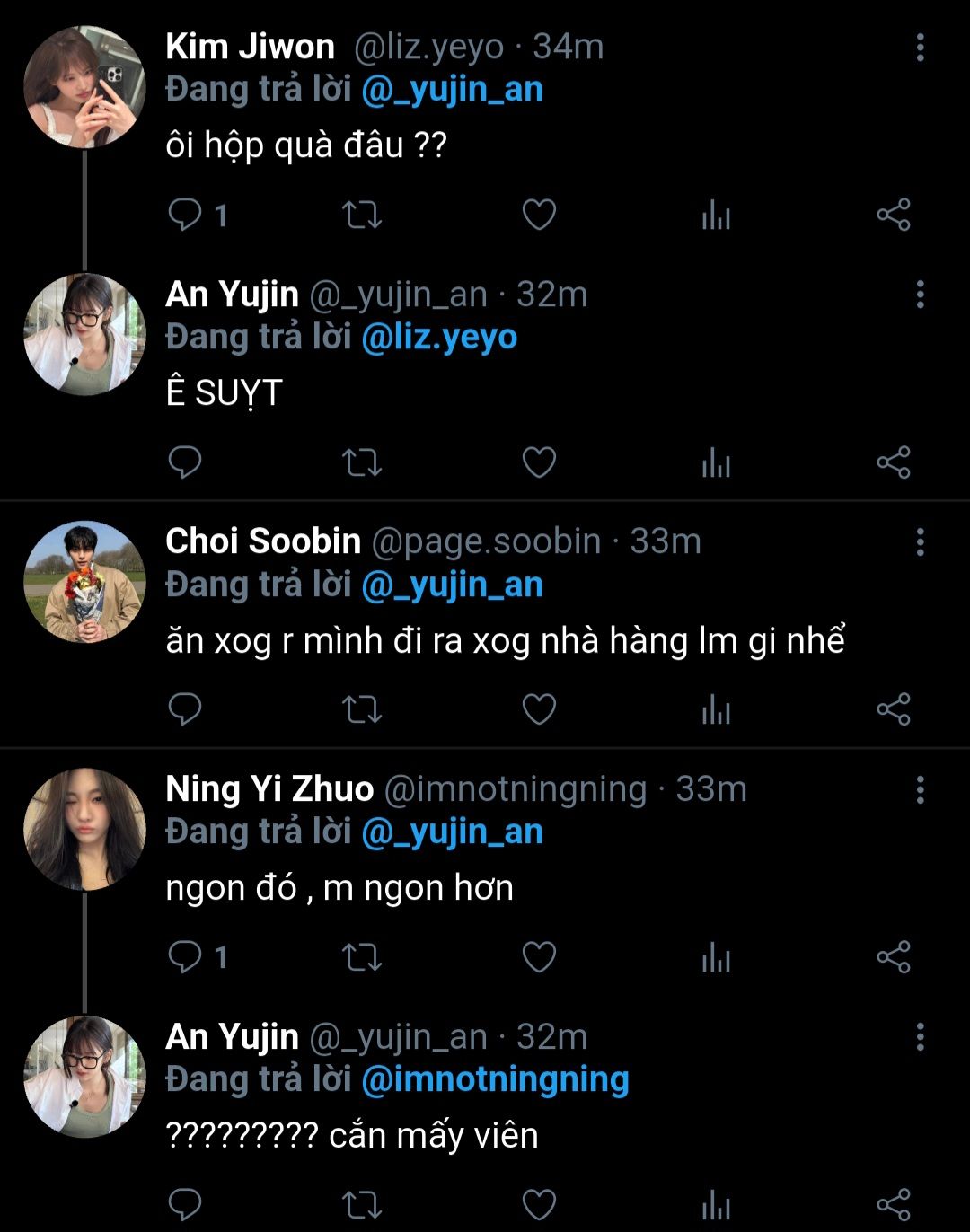The height and width of the screenshot is (1232, 970).
Task: View Kim Jiwon's profile avatar
Action: pyautogui.click(x=84, y=87)
